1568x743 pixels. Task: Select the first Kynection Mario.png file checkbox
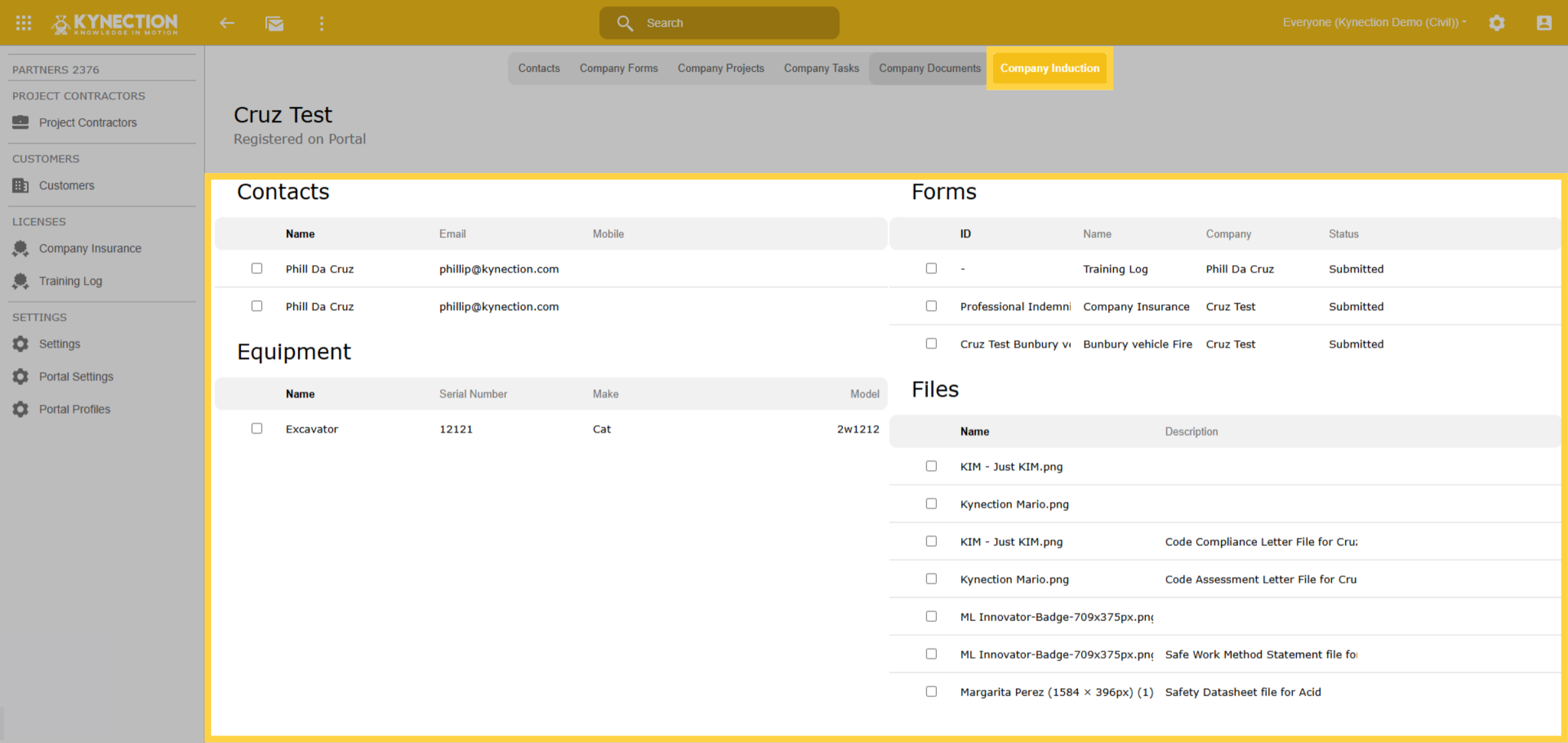931,503
